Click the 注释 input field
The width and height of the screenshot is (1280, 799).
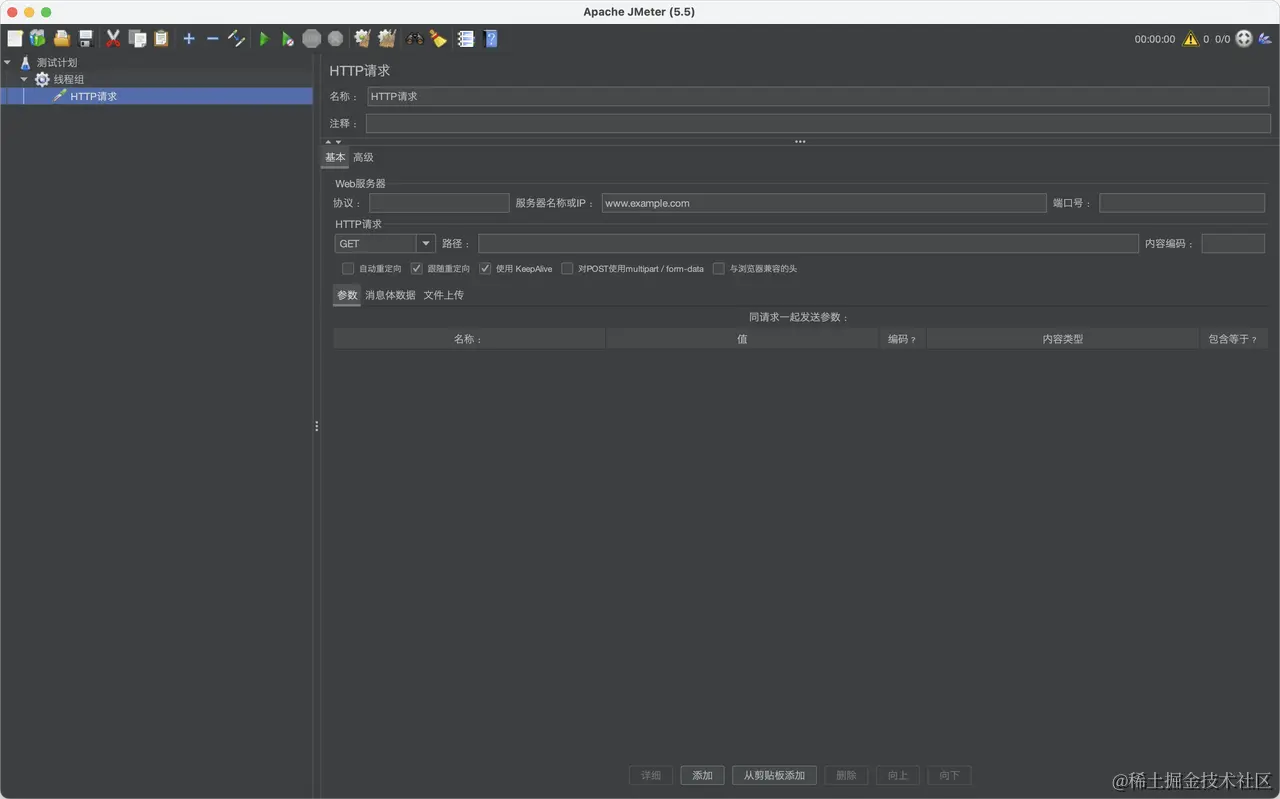[x=818, y=124]
